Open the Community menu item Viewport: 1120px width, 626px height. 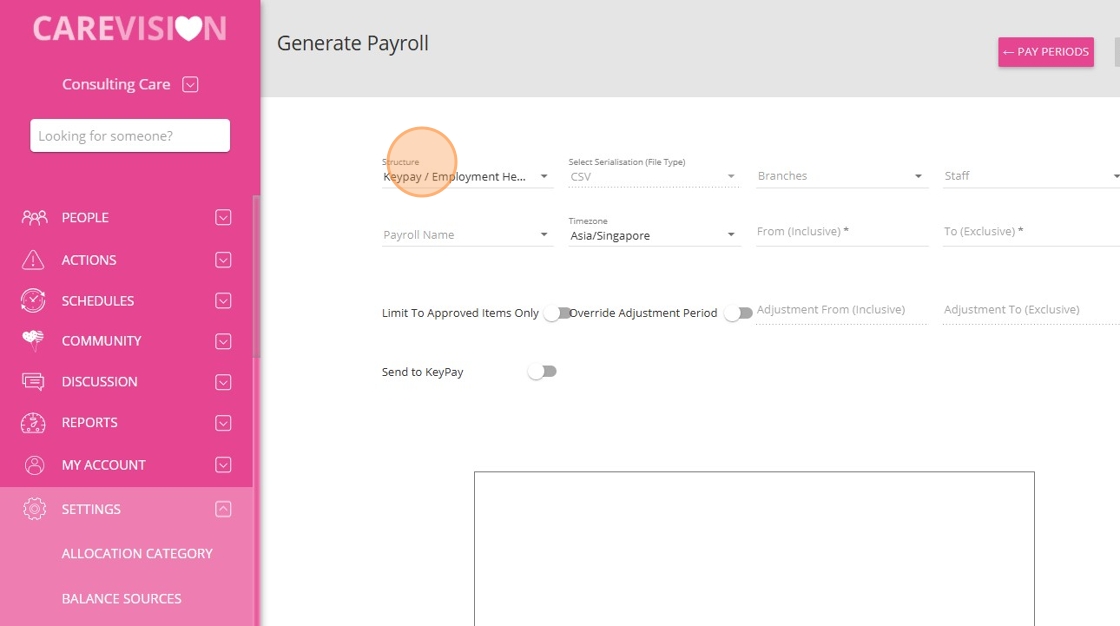point(101,341)
